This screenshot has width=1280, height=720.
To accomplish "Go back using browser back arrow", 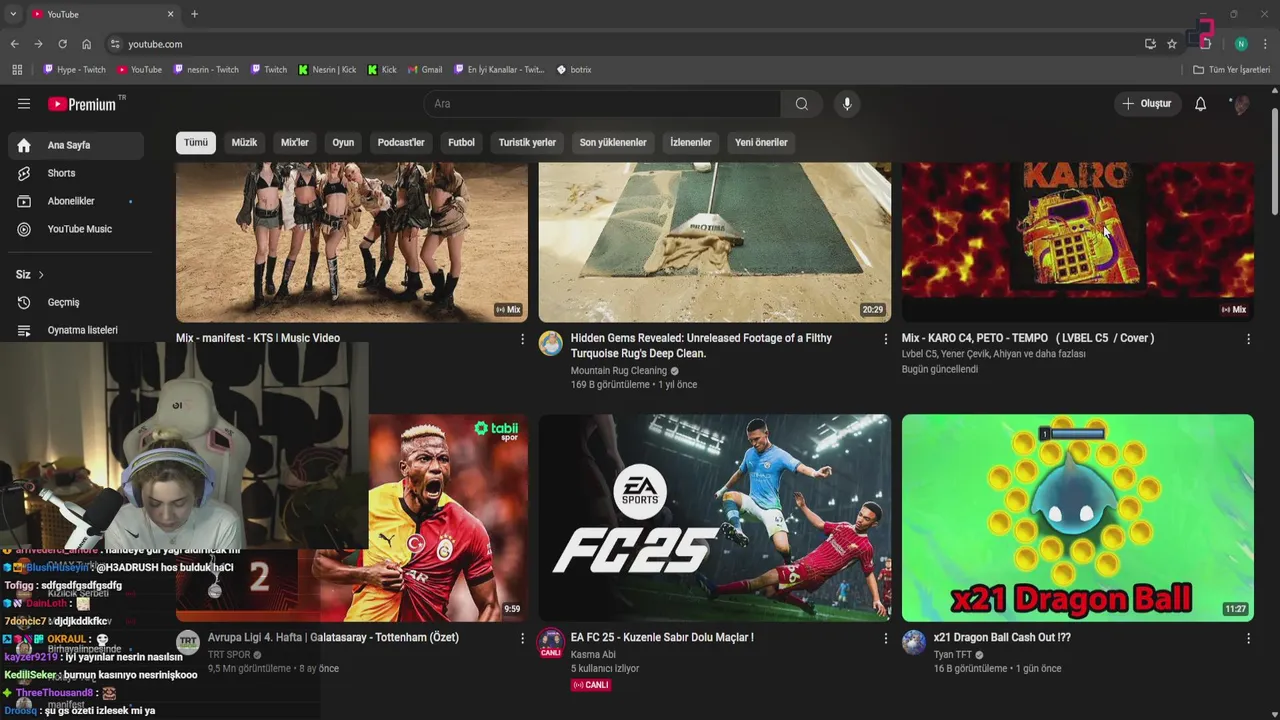I will [x=14, y=44].
